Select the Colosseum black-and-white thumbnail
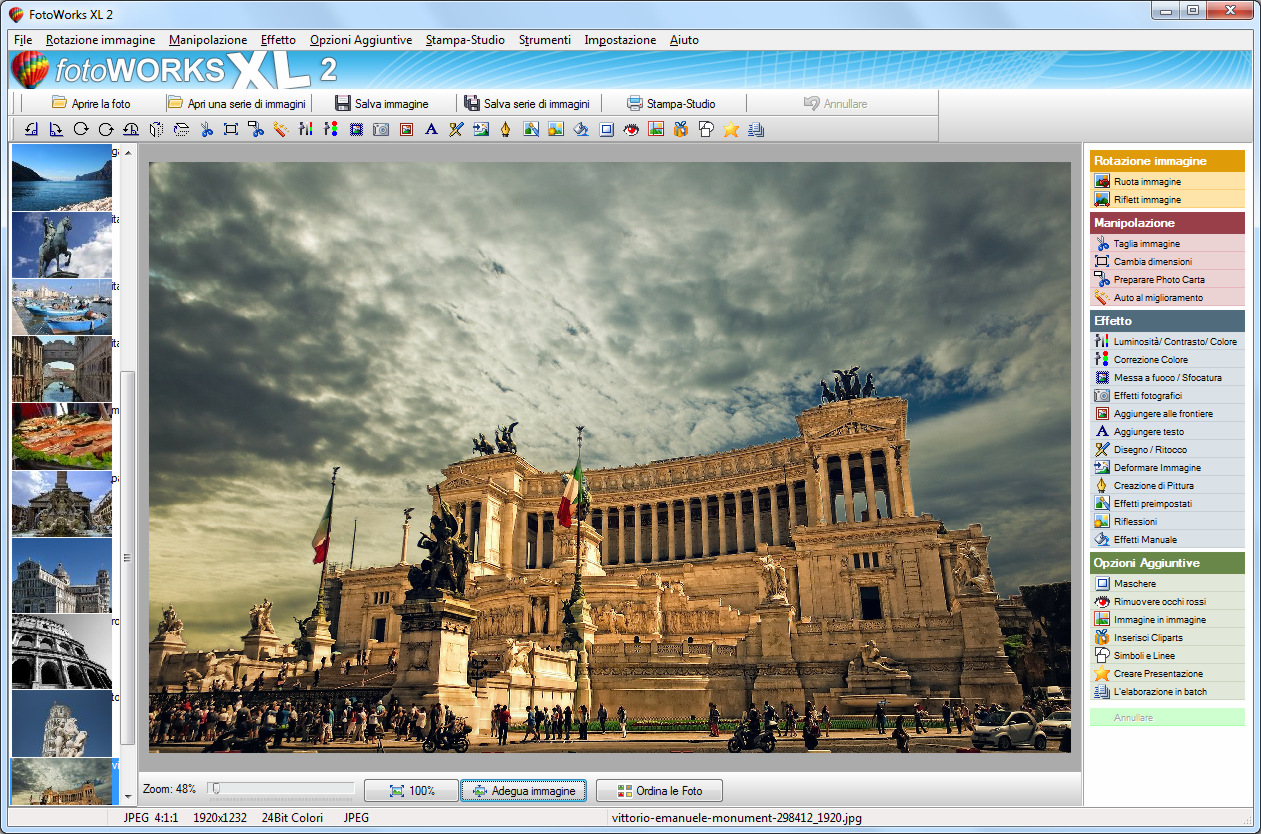1261x834 pixels. [x=61, y=652]
